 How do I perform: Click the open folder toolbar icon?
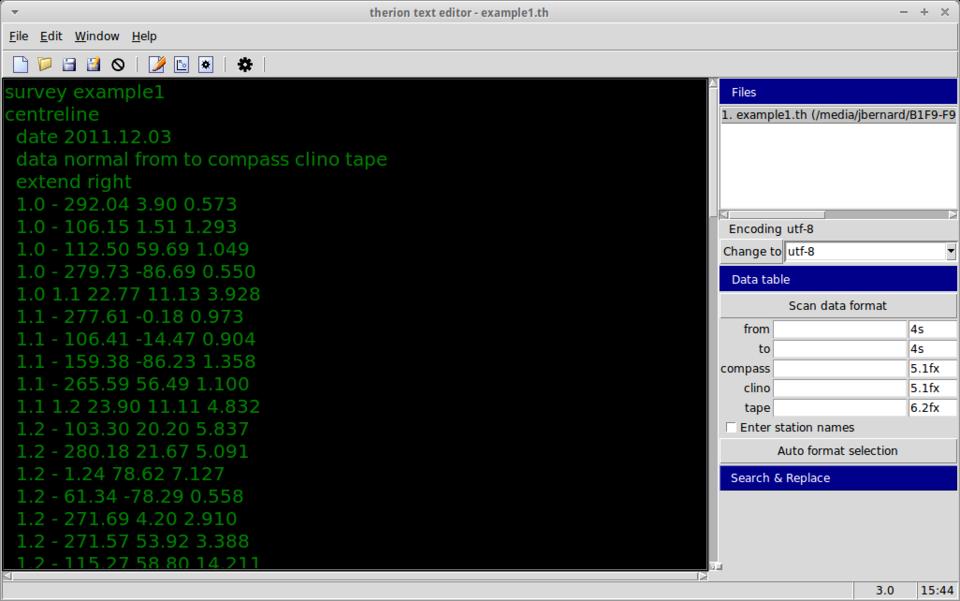pyautogui.click(x=45, y=64)
